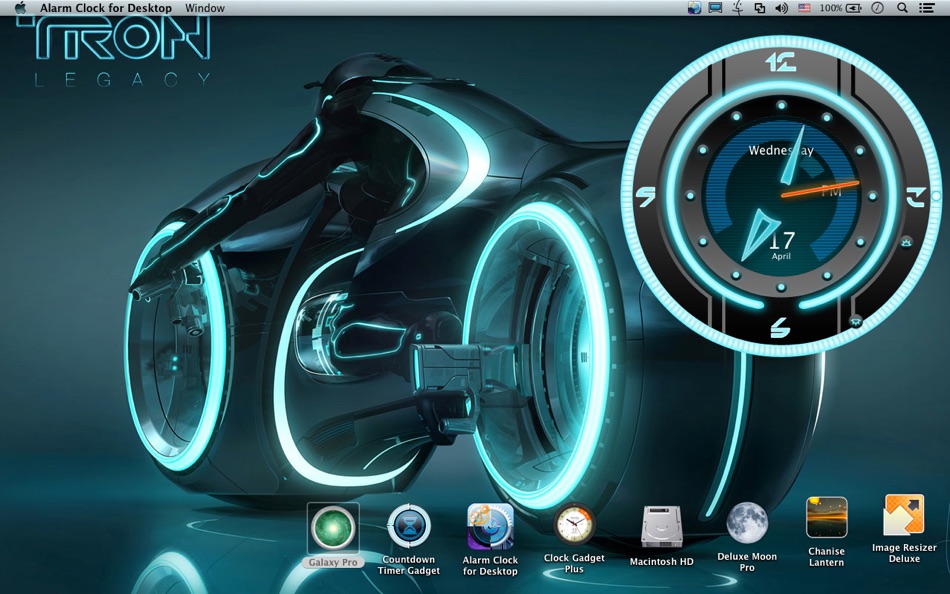The height and width of the screenshot is (594, 950).
Task: Open the Alarm Clock for Desktop menu
Action: pyautogui.click(x=106, y=8)
